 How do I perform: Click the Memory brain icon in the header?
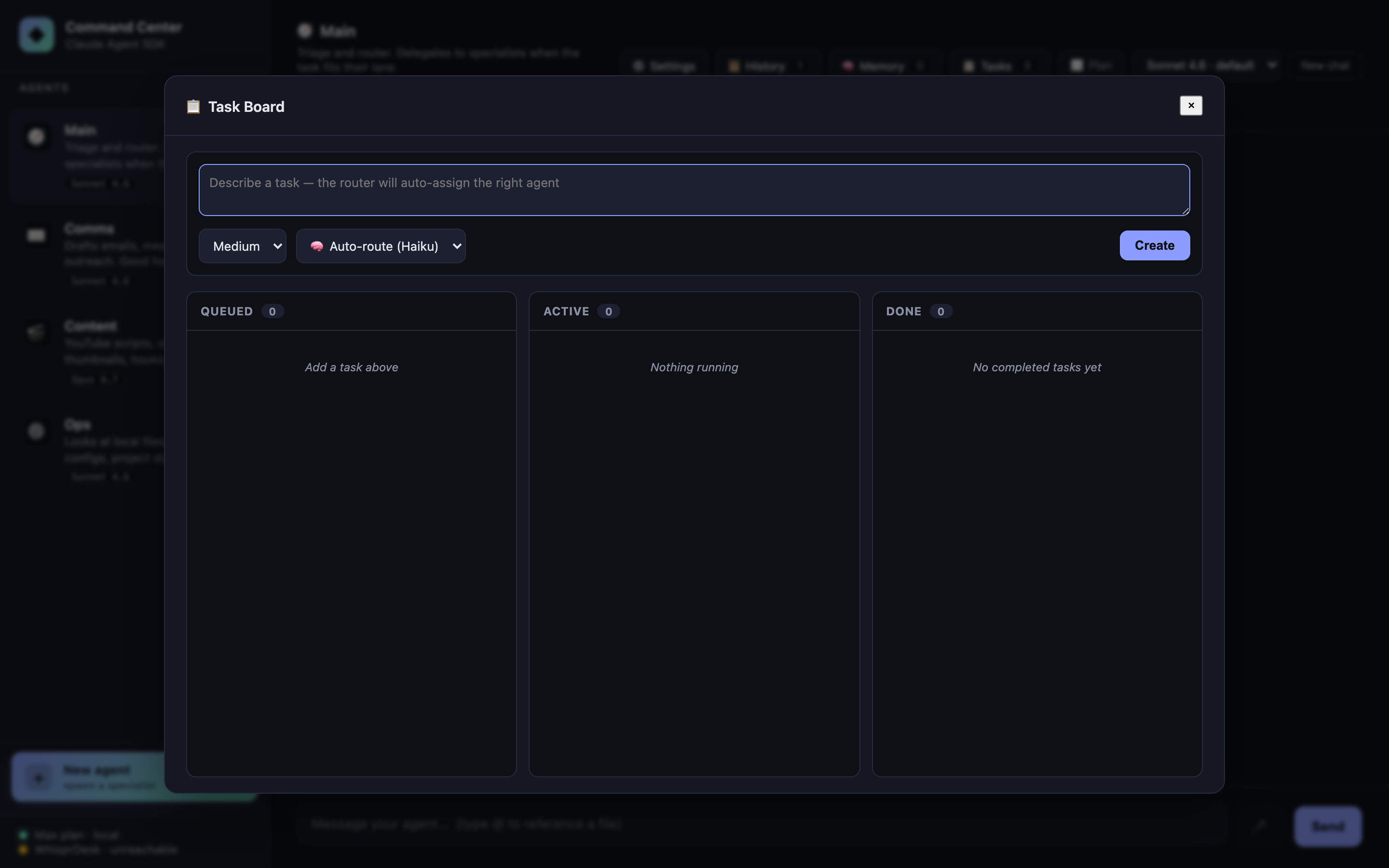click(847, 65)
